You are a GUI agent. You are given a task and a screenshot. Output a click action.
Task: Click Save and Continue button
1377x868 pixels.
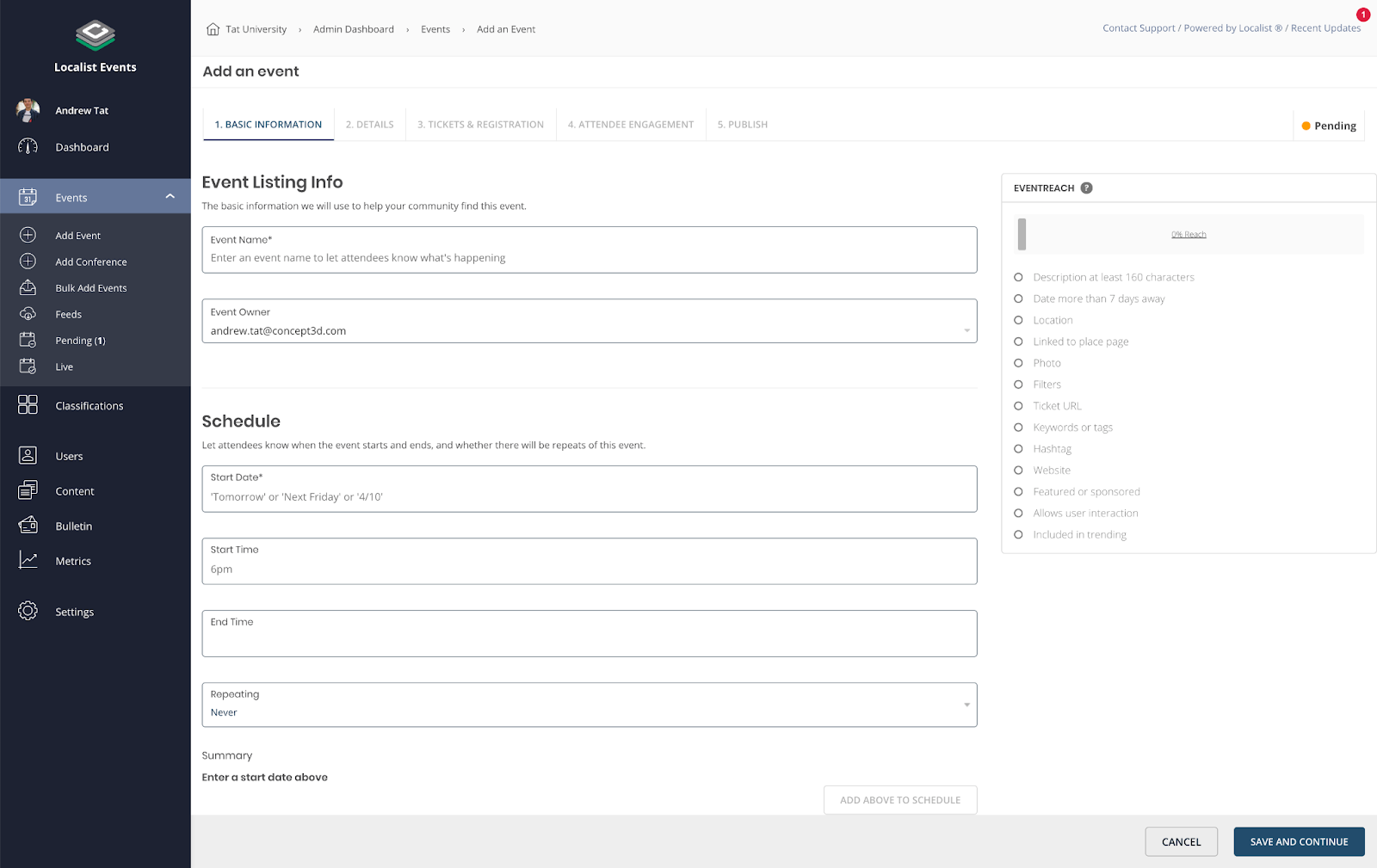pyautogui.click(x=1299, y=841)
